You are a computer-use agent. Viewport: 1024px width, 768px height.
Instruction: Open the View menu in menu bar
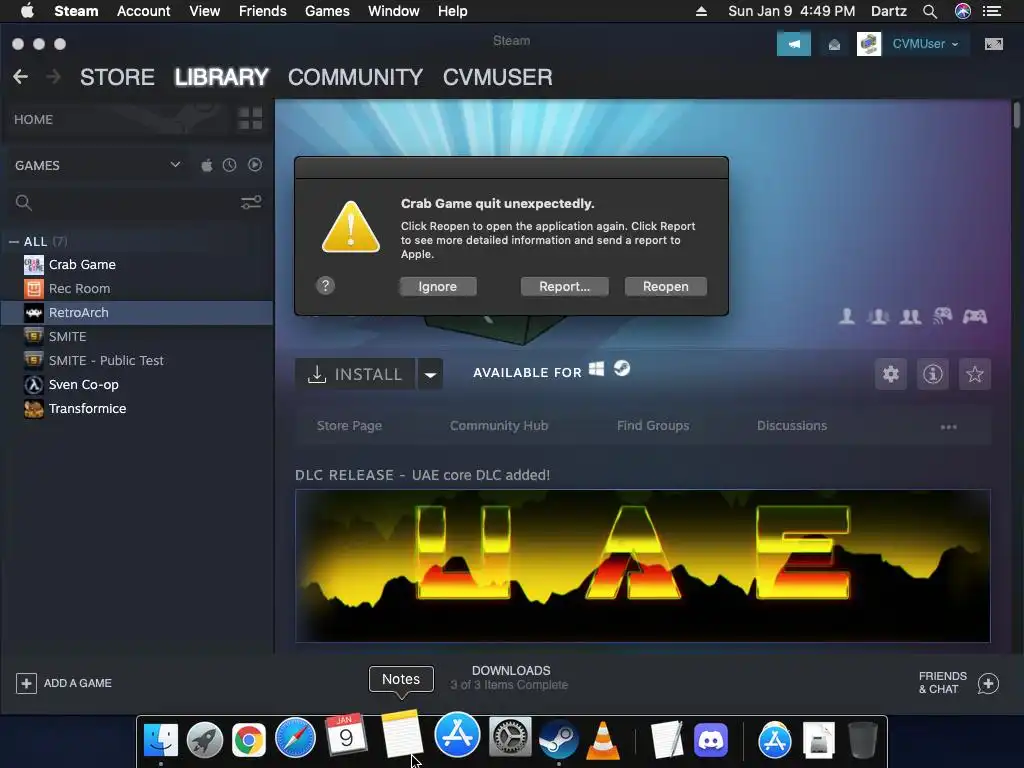(204, 11)
